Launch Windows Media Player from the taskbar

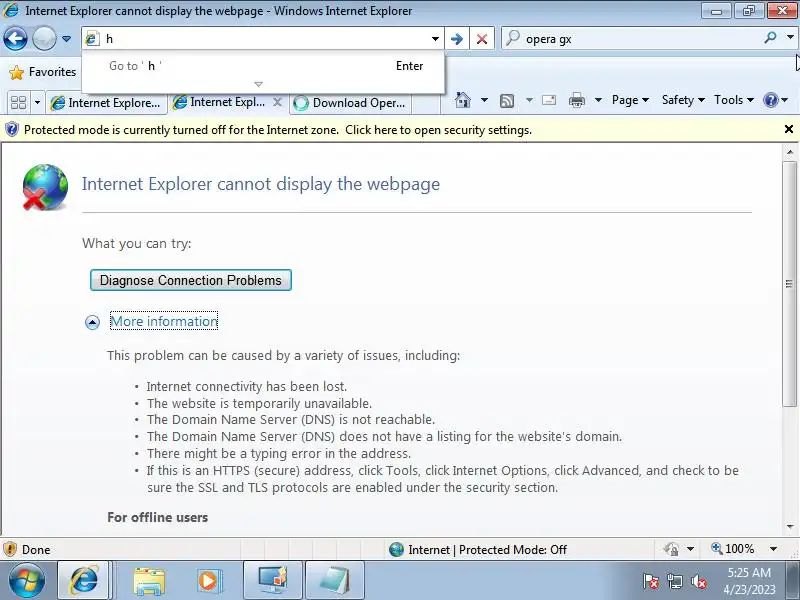tap(208, 581)
